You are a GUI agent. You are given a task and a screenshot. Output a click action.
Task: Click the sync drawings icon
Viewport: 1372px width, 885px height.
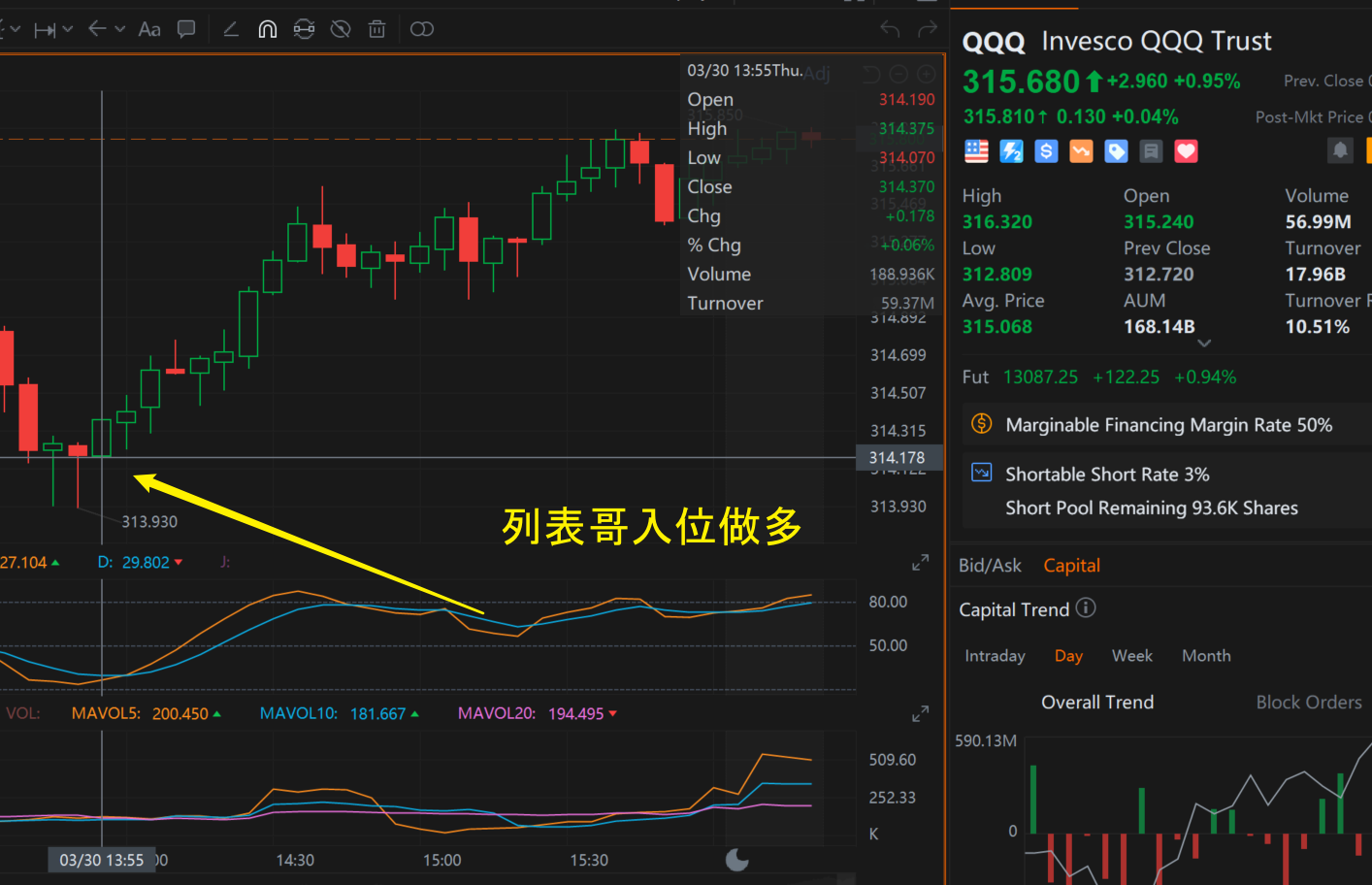305,29
